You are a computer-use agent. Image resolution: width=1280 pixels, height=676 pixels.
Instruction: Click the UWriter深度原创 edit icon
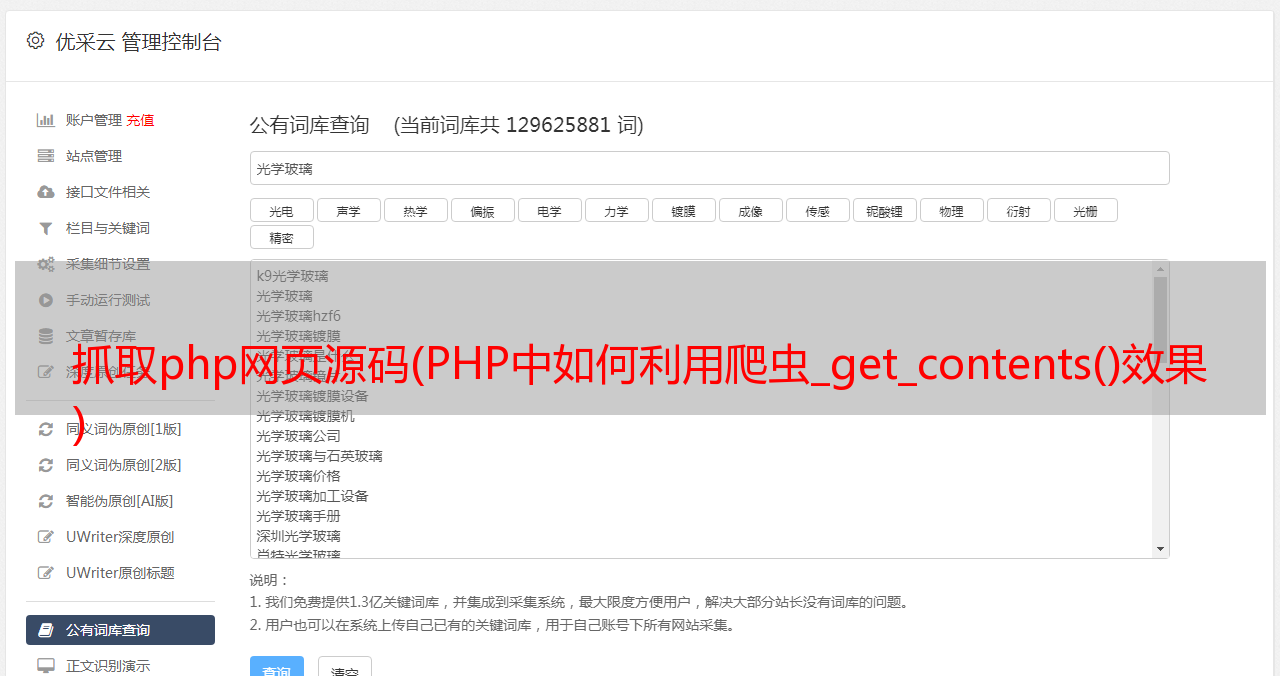point(46,537)
